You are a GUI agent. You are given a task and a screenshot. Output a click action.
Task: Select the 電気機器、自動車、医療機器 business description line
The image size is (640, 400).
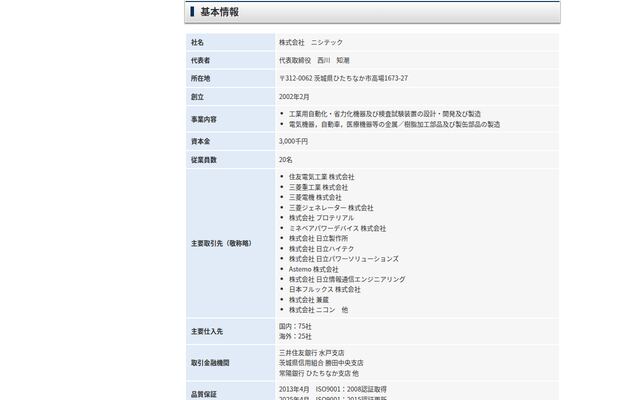pyautogui.click(x=394, y=124)
